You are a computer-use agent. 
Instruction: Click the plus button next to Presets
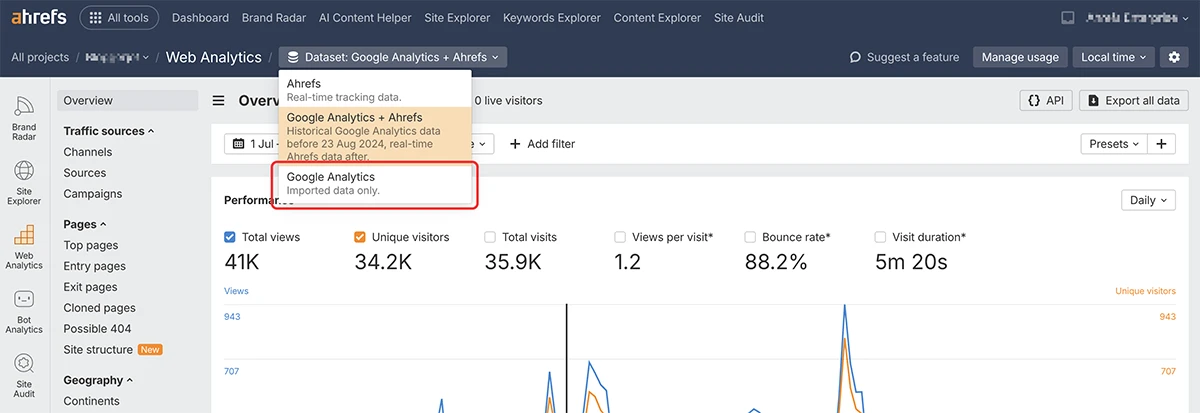pyautogui.click(x=1162, y=144)
